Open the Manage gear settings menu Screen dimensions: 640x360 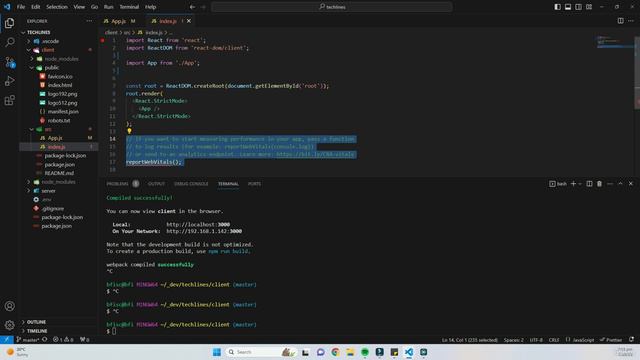(x=9, y=325)
